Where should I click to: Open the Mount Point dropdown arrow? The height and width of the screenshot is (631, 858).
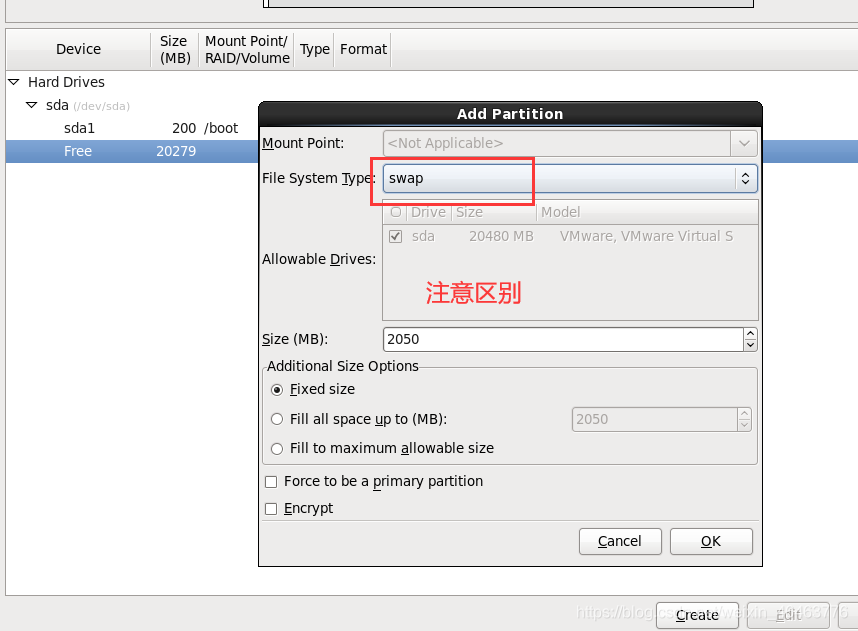click(744, 143)
